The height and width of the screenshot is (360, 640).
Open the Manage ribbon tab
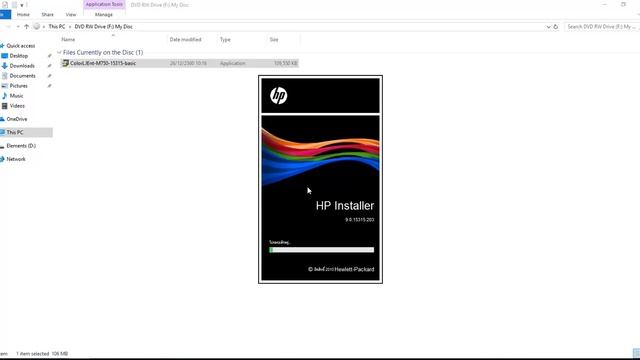pyautogui.click(x=104, y=15)
